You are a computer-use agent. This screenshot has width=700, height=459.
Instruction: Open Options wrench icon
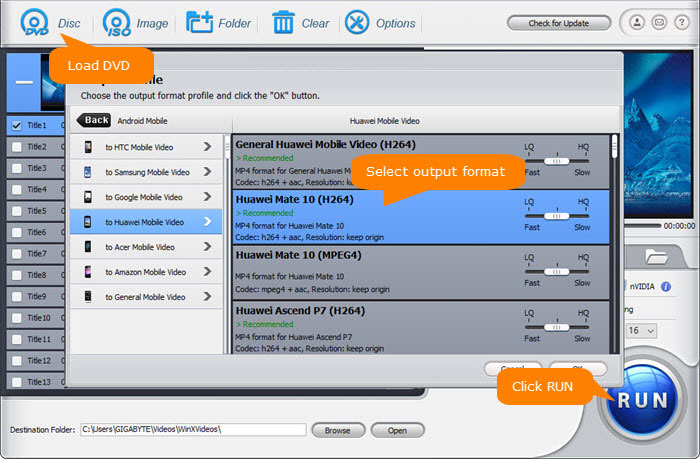coord(357,22)
